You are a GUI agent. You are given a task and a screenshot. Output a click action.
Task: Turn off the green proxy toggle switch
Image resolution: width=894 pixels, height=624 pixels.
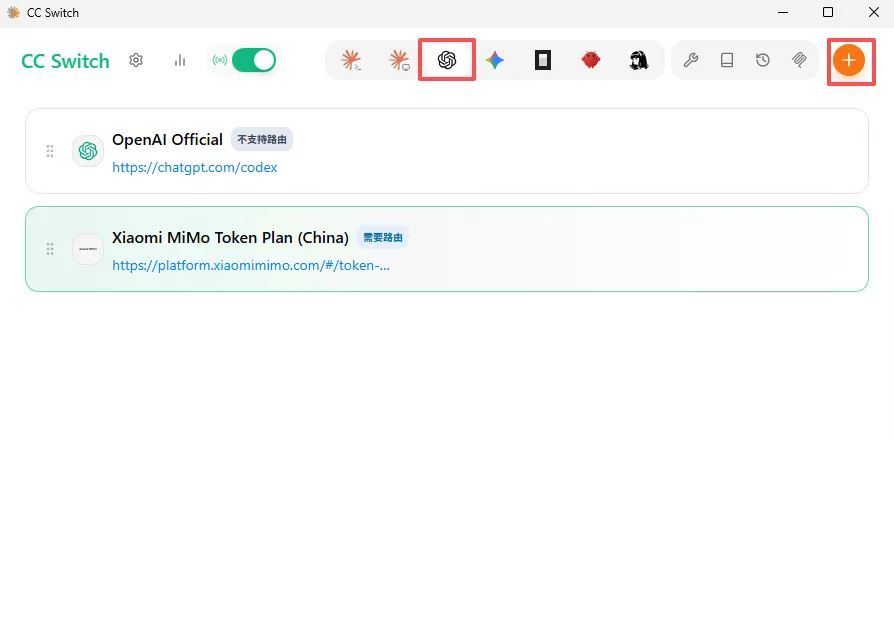pos(254,60)
